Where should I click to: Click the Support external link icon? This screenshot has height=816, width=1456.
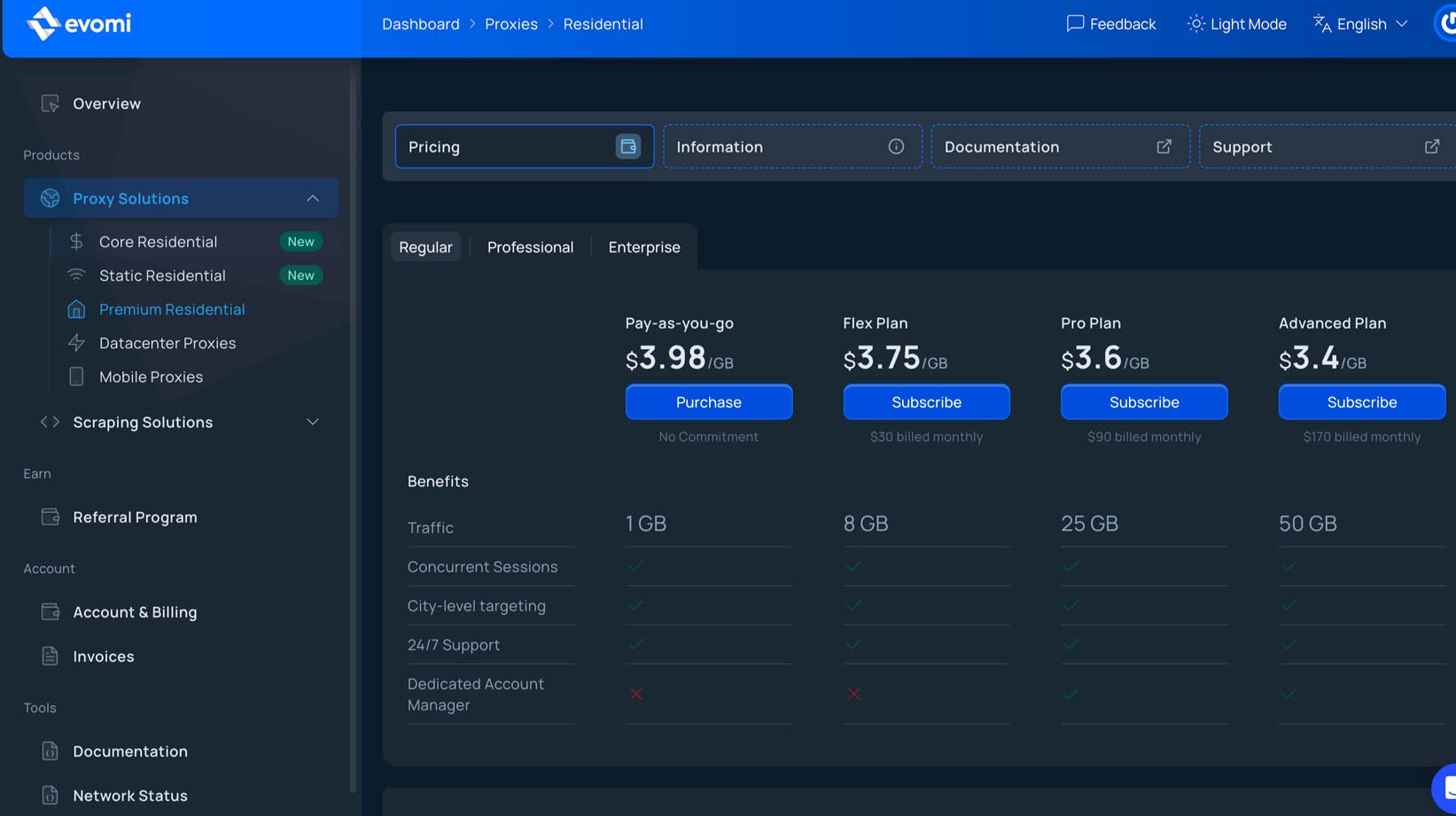(1431, 147)
